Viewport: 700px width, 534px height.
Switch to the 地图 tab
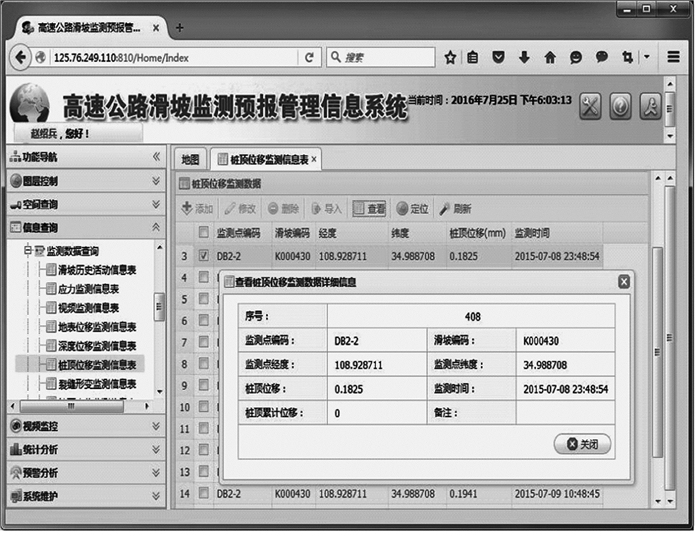coord(190,159)
